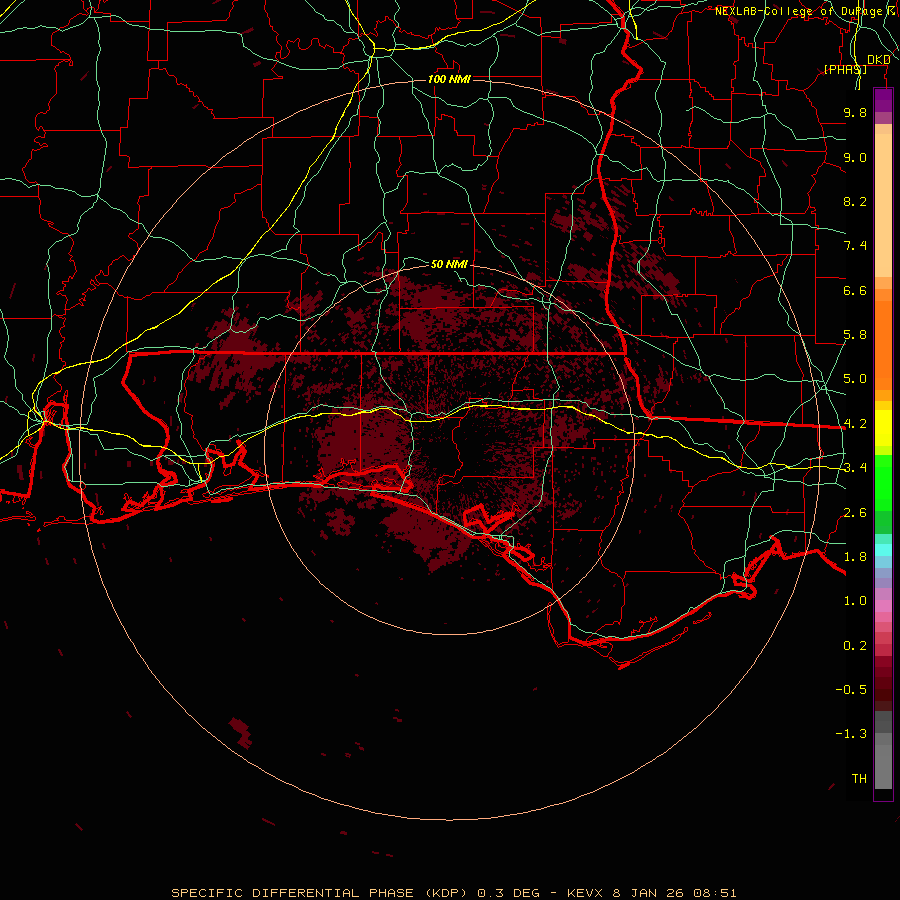The image size is (900, 900).
Task: Pick the cyan segment of color bar
Action: [x=883, y=550]
